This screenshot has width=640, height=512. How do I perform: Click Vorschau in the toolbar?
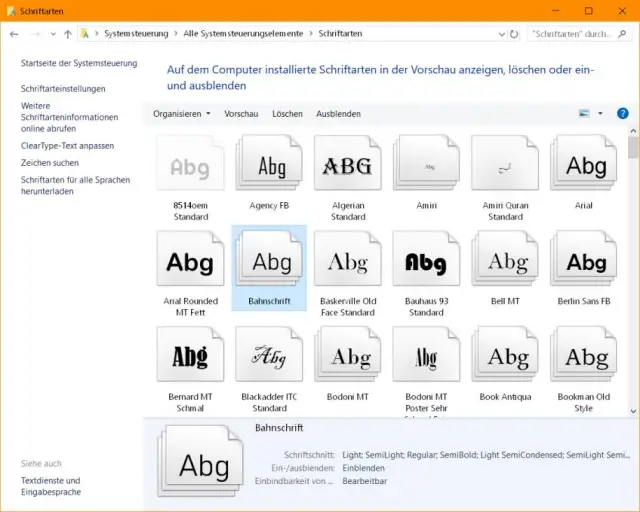click(x=241, y=114)
